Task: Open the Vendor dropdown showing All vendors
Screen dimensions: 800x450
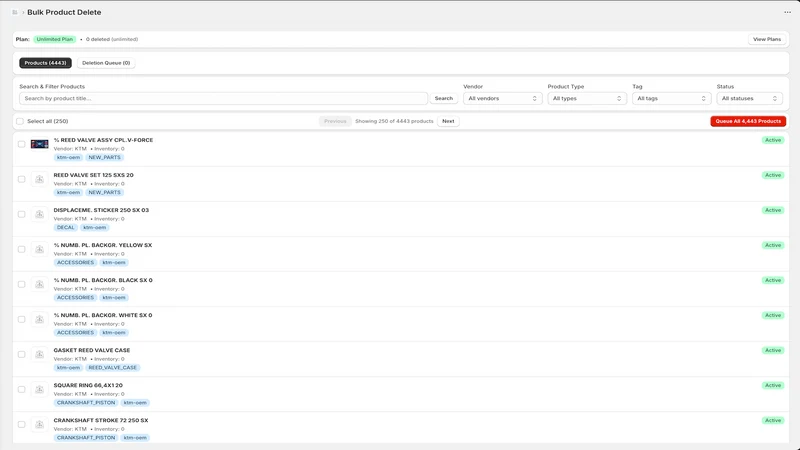Action: pyautogui.click(x=503, y=98)
